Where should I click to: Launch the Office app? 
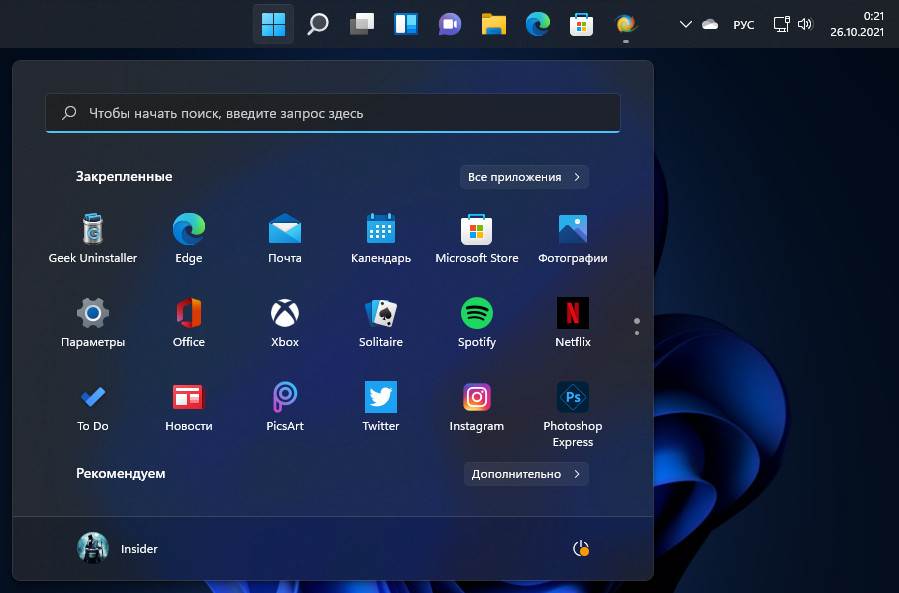pos(189,322)
